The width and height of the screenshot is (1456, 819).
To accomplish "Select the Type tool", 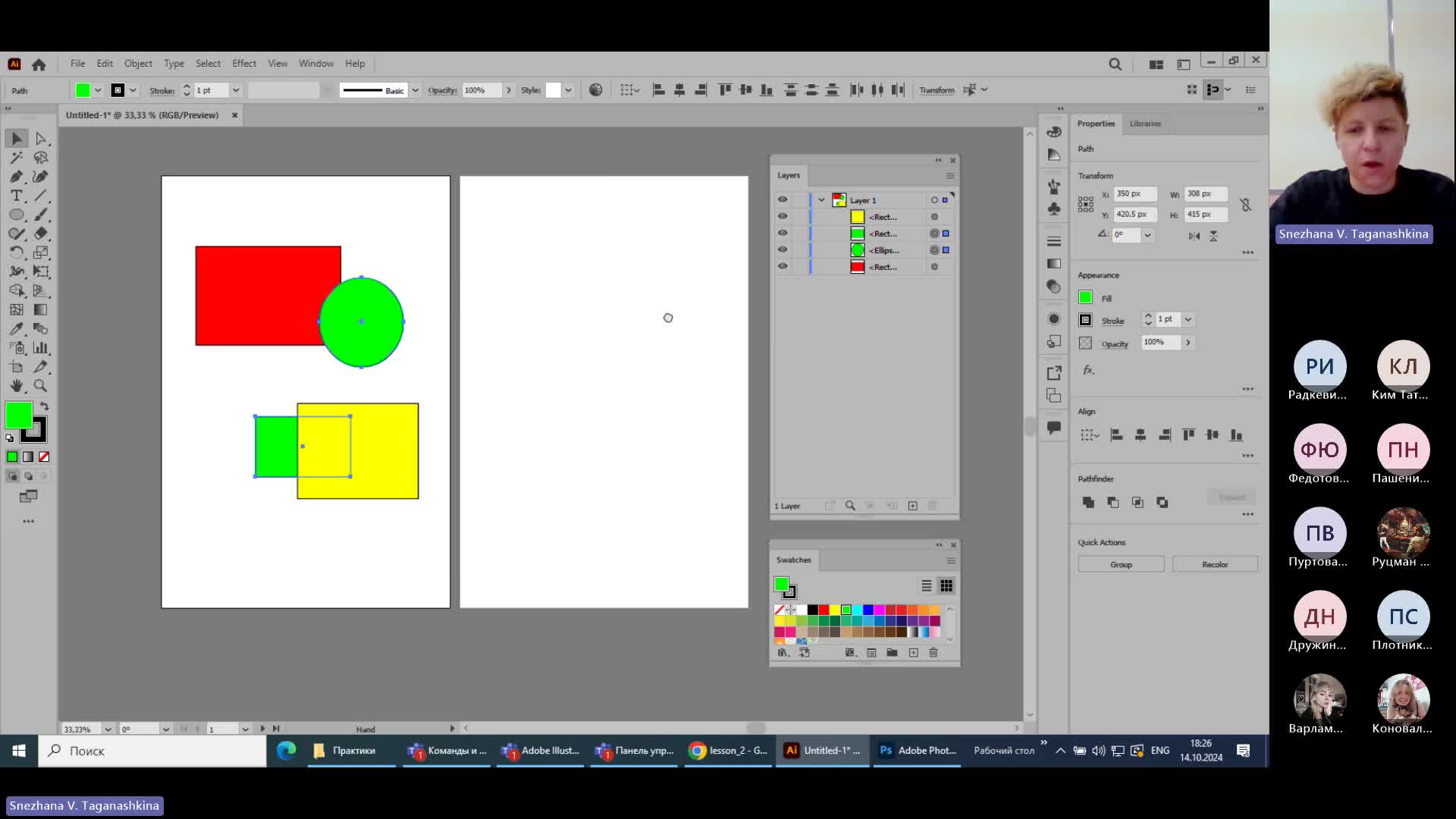I will click(17, 196).
